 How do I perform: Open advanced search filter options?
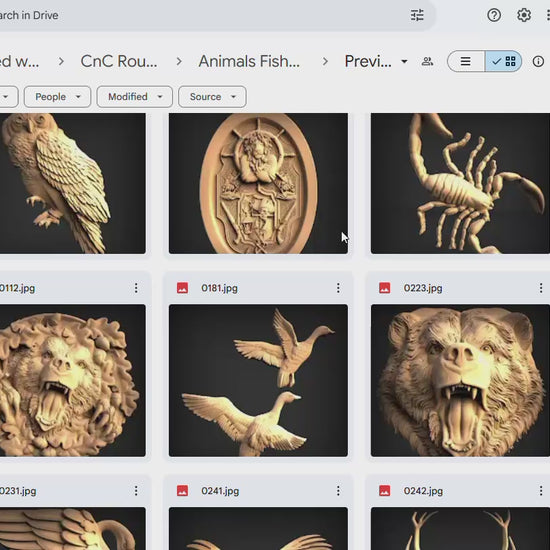point(417,15)
